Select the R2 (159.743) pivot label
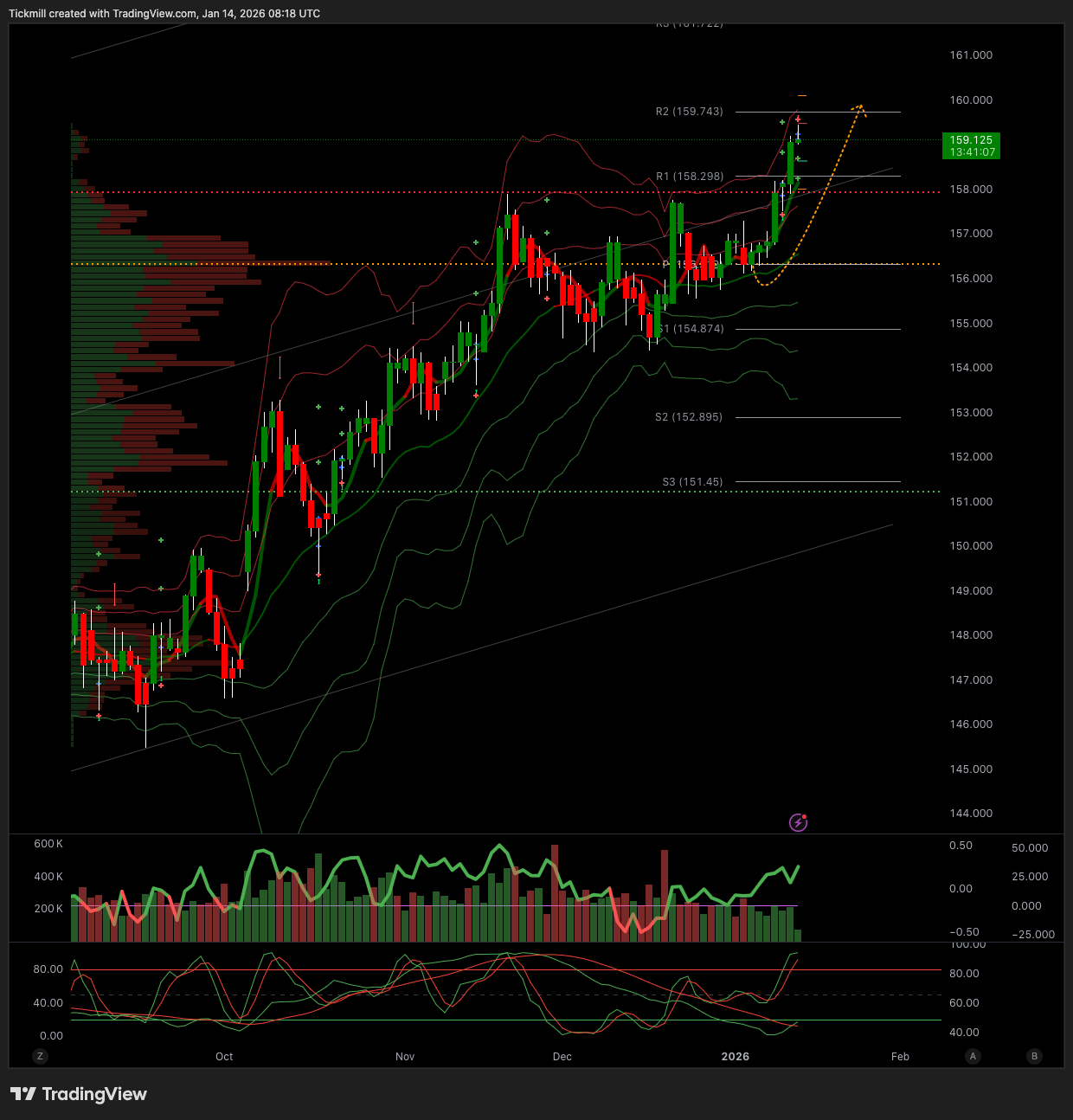The width and height of the screenshot is (1073, 1120). (689, 112)
